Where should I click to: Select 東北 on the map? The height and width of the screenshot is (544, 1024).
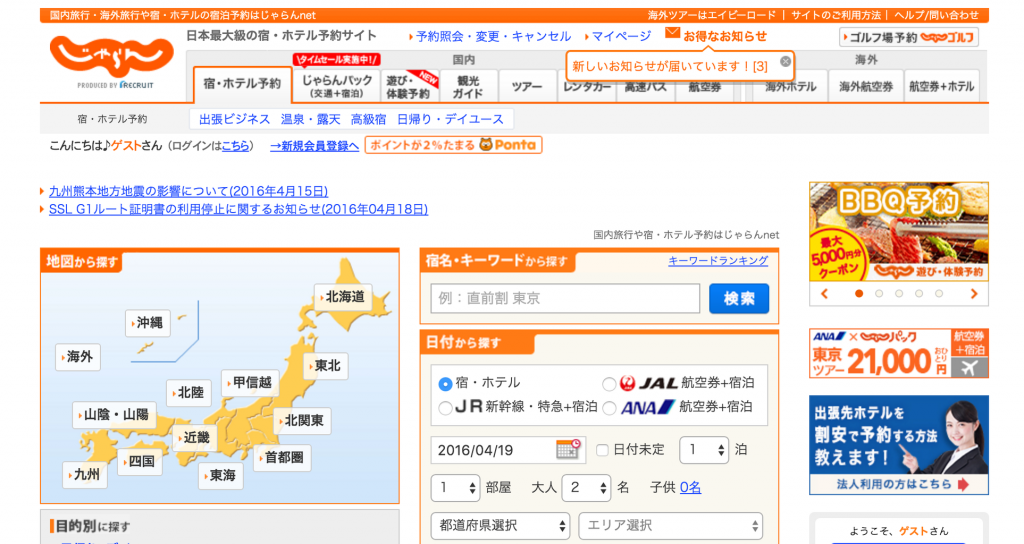(325, 366)
